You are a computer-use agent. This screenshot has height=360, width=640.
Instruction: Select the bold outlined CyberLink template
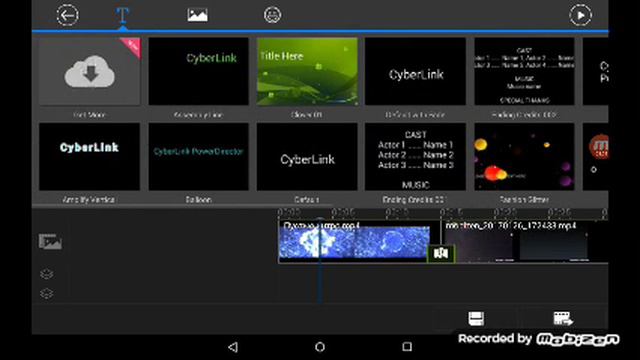[89, 157]
